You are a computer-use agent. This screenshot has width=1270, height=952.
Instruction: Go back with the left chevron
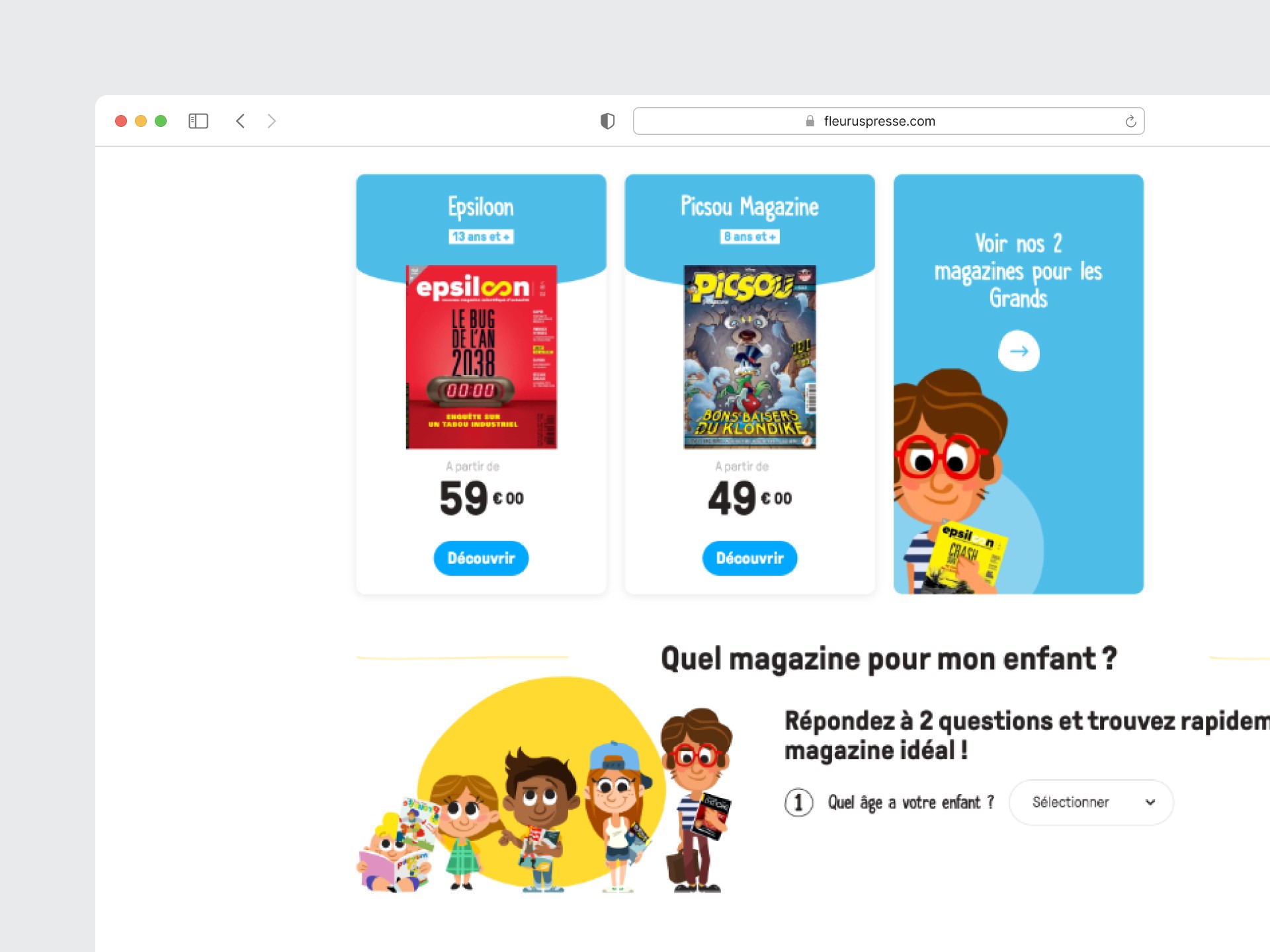pyautogui.click(x=241, y=121)
